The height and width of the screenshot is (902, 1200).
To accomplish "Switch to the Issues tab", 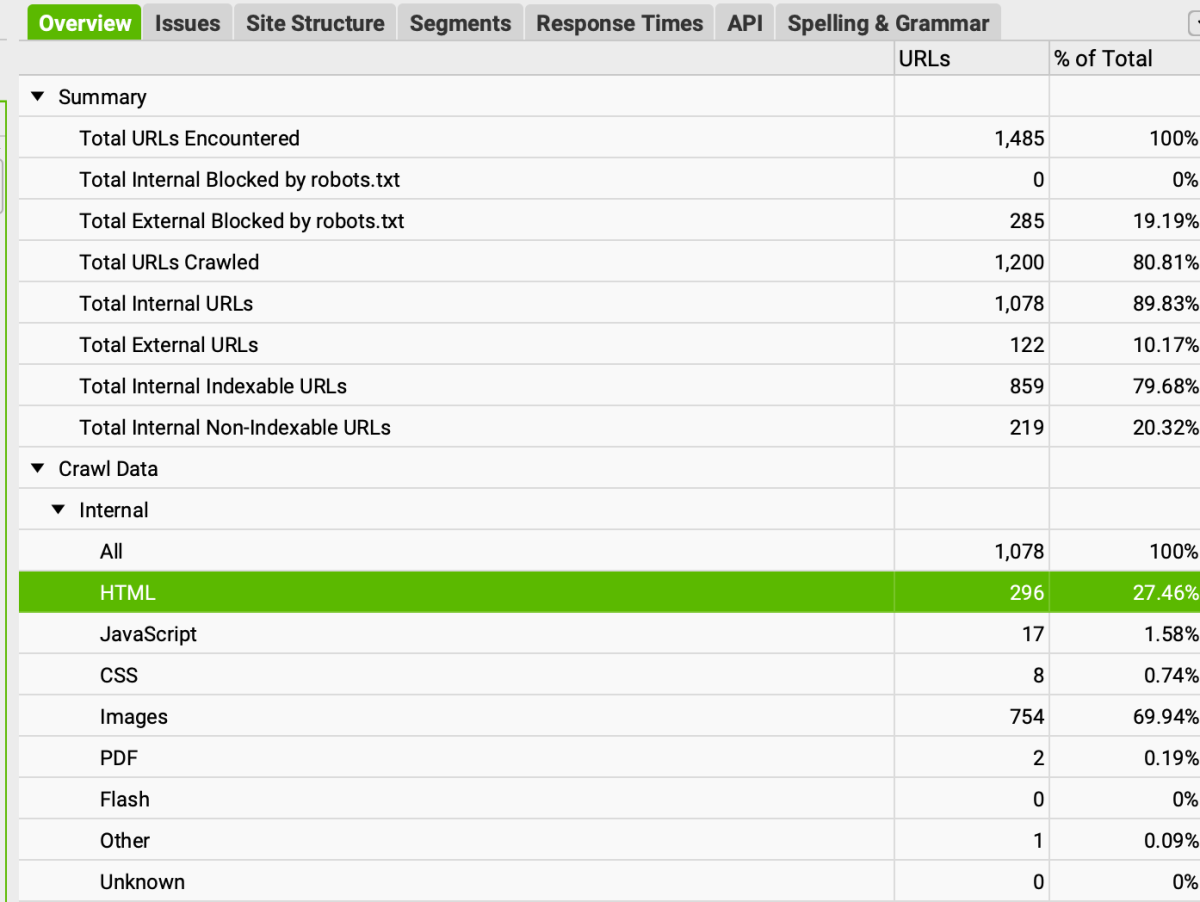I will pos(188,23).
